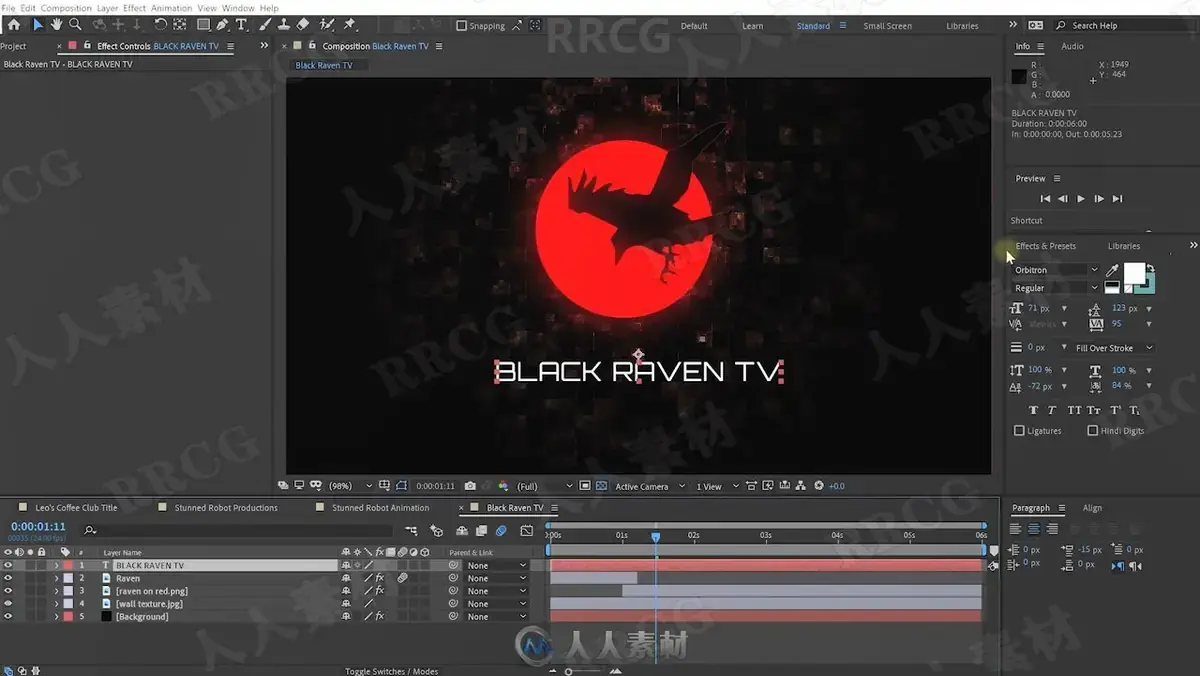Toggle the transparency grid under the viewer
The width and height of the screenshot is (1200, 676).
[601, 486]
